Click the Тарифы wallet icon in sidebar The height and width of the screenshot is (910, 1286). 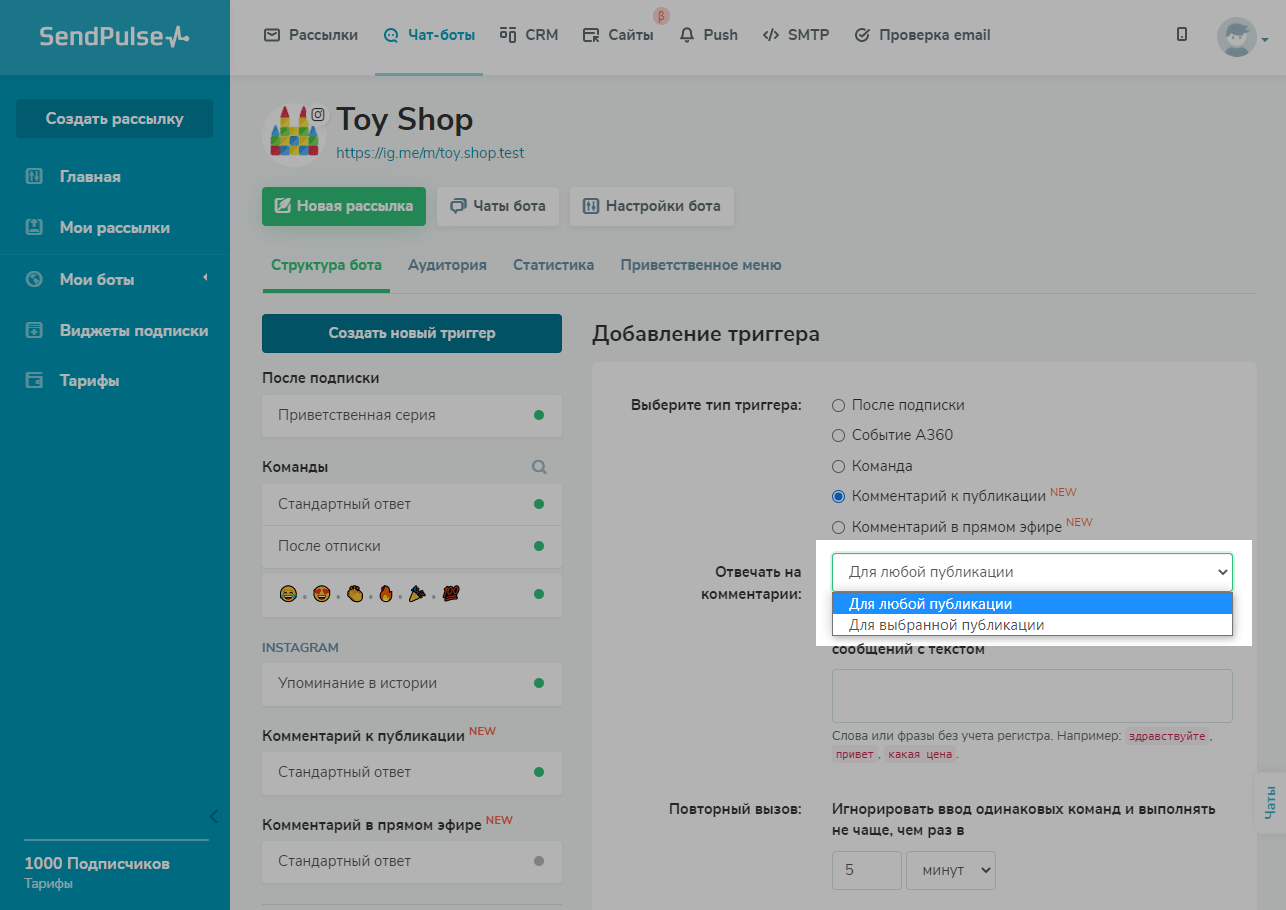pos(34,381)
